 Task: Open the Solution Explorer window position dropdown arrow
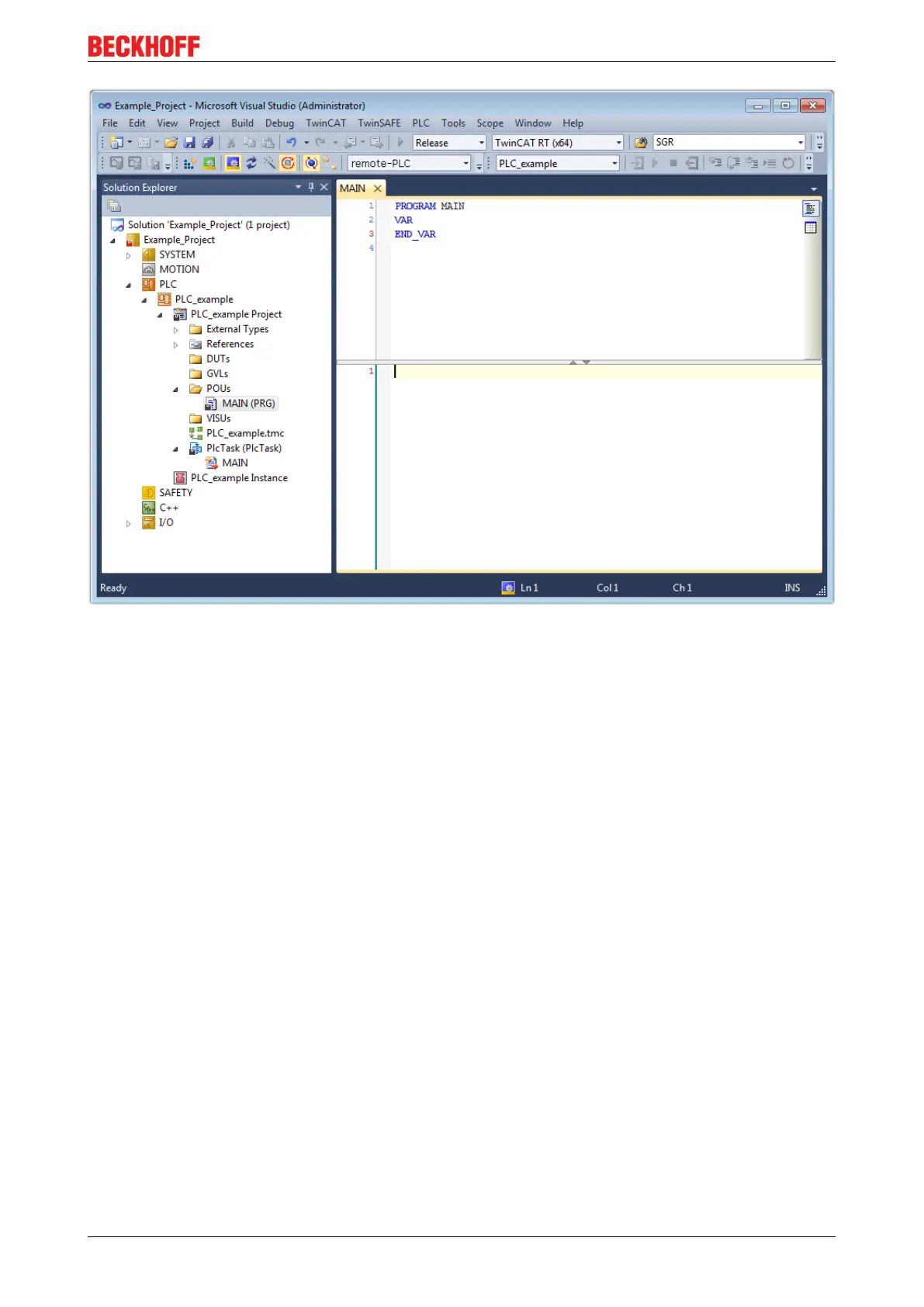[x=298, y=187]
